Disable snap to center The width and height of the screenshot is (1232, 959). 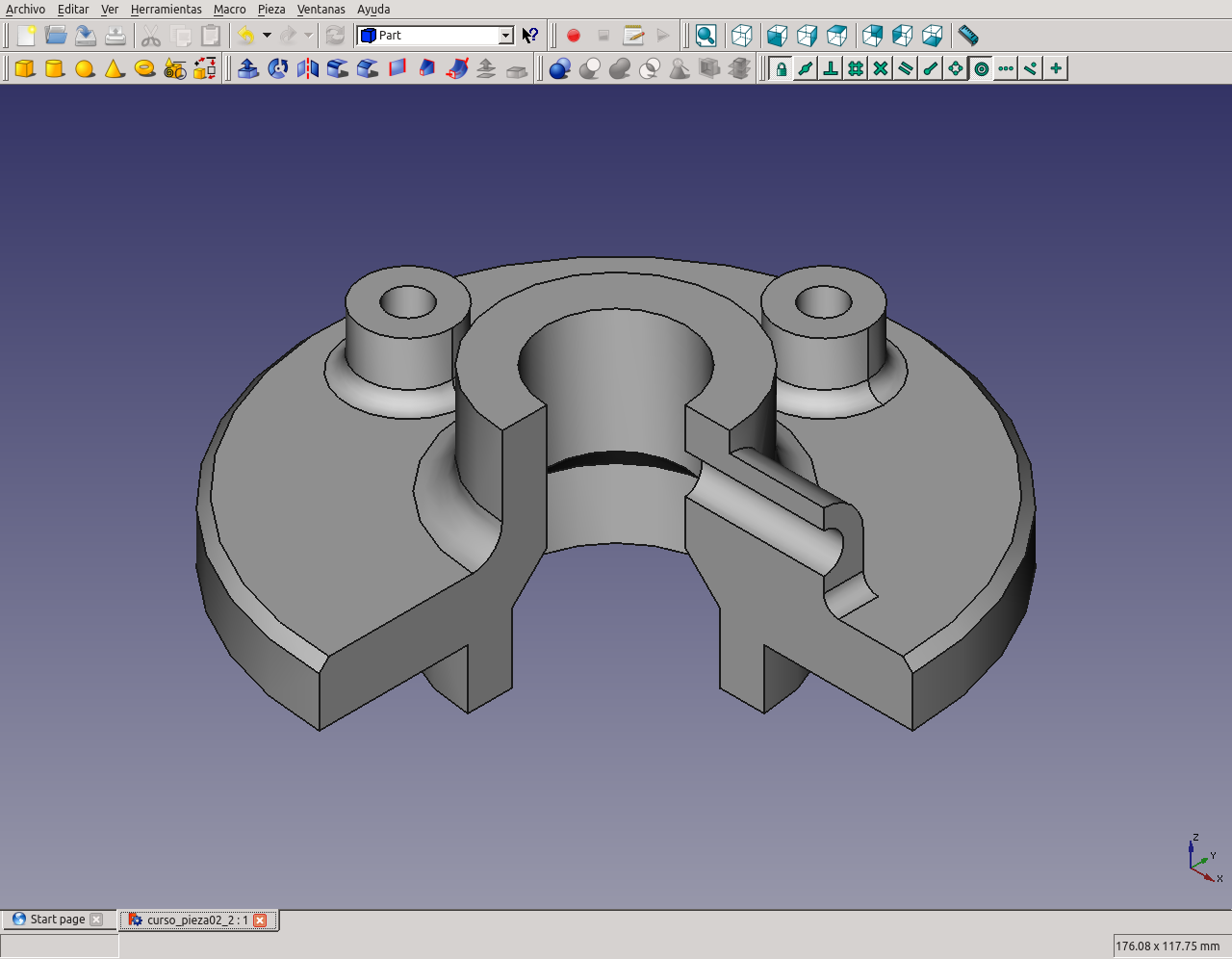pos(981,68)
